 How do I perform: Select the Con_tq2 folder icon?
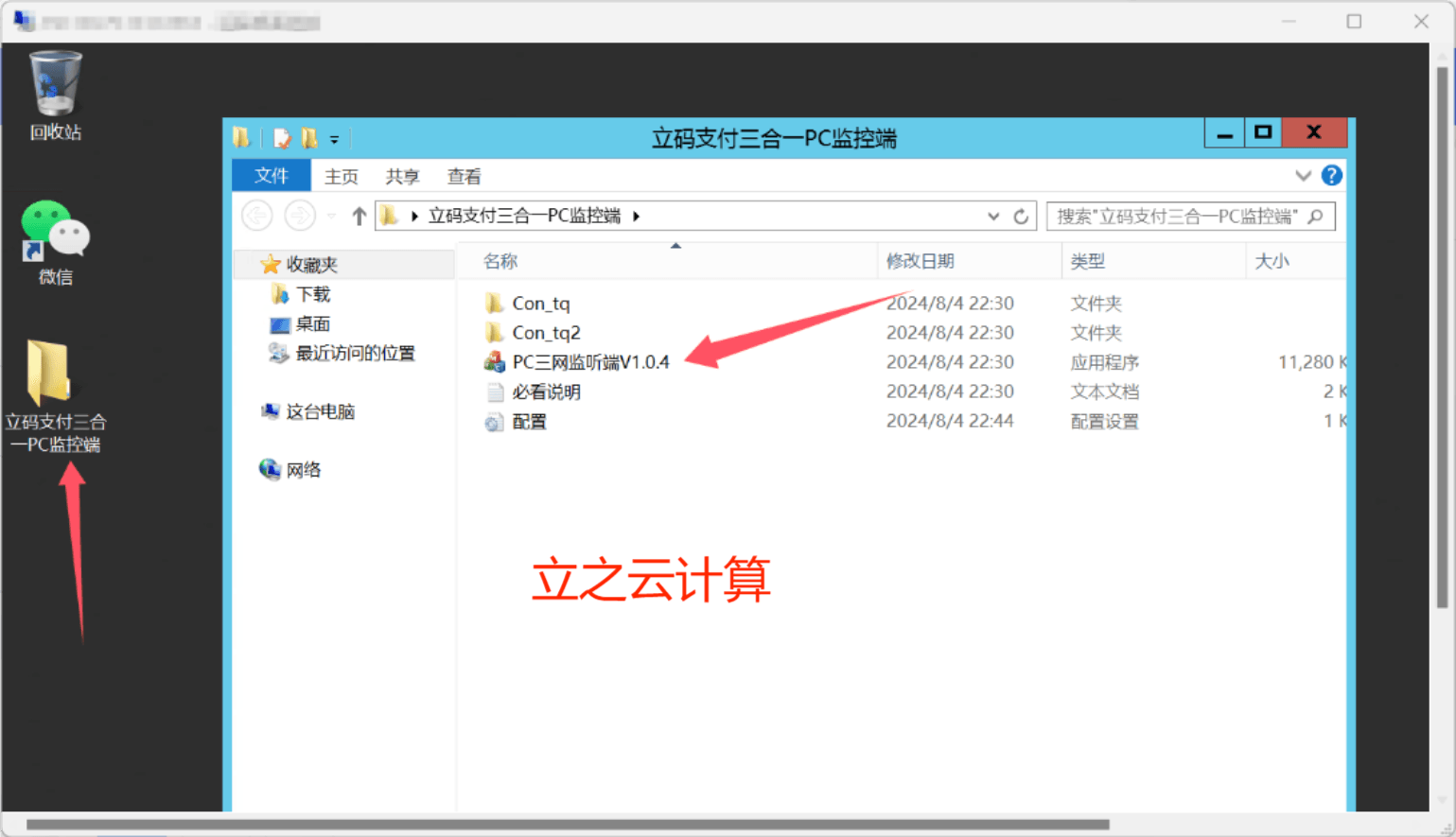494,332
